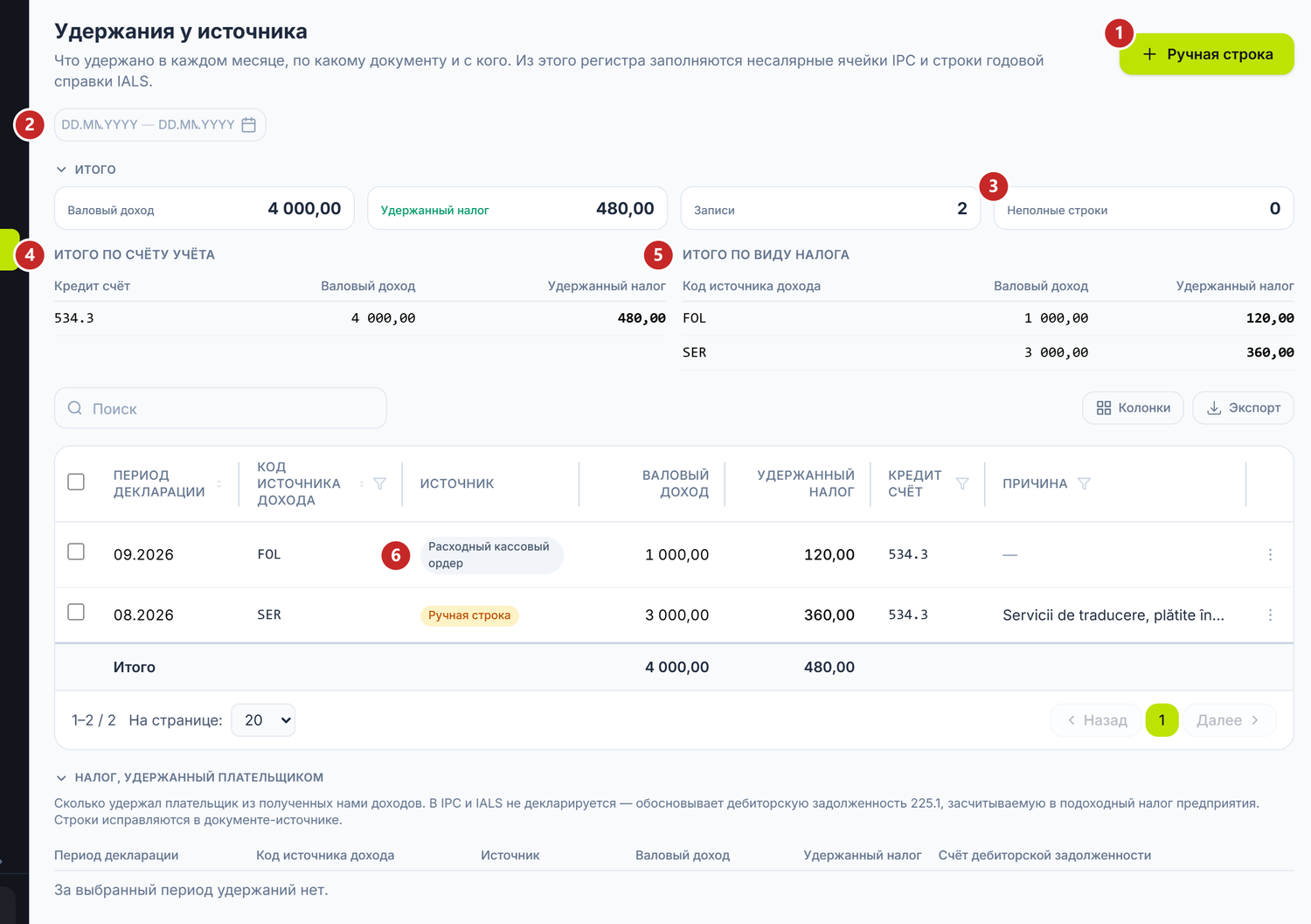The image size is (1311, 924).
Task: Click the green Удержанный налог summary card
Action: pyautogui.click(x=517, y=208)
